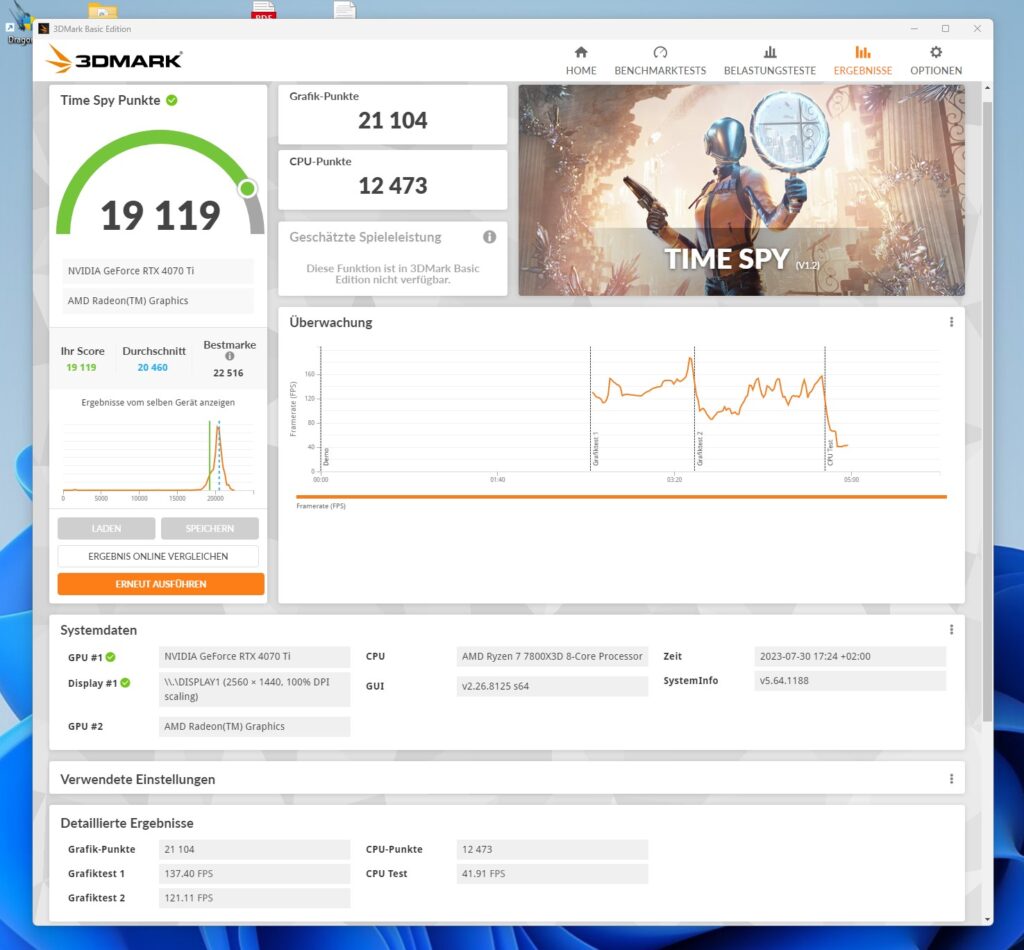Click the Time Spy banner image
Screen dimensions: 1024x950
pyautogui.click(x=741, y=190)
